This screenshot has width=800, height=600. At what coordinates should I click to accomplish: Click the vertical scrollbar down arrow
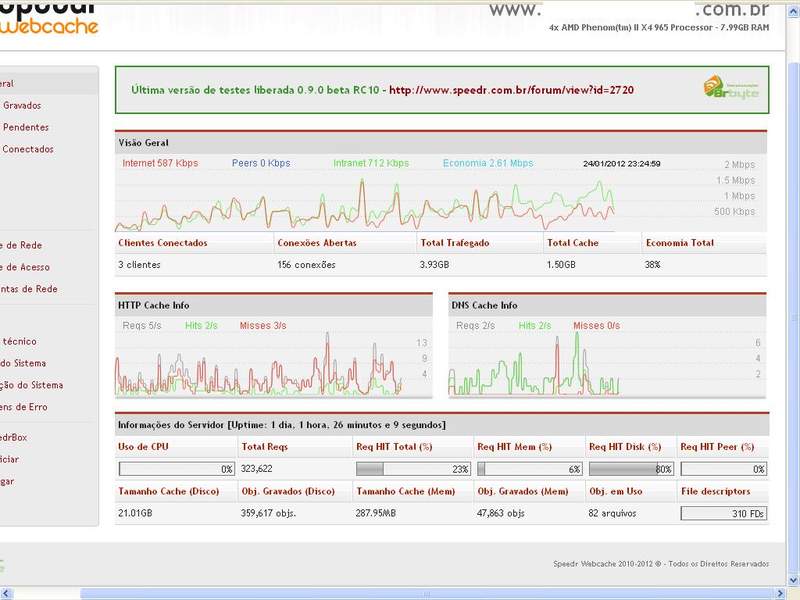pos(793,581)
